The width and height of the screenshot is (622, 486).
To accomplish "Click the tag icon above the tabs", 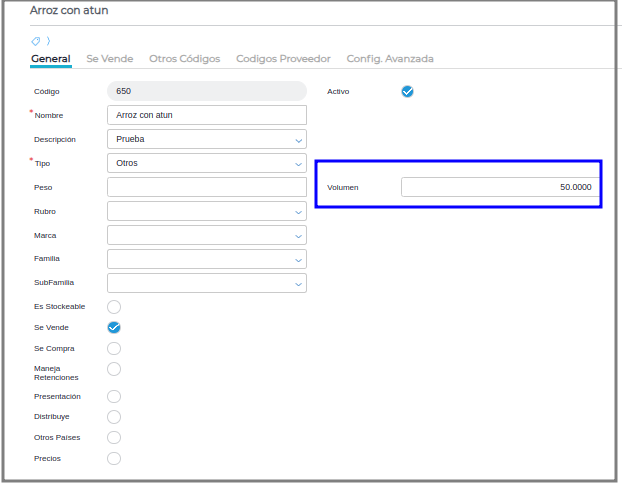I will (x=36, y=41).
